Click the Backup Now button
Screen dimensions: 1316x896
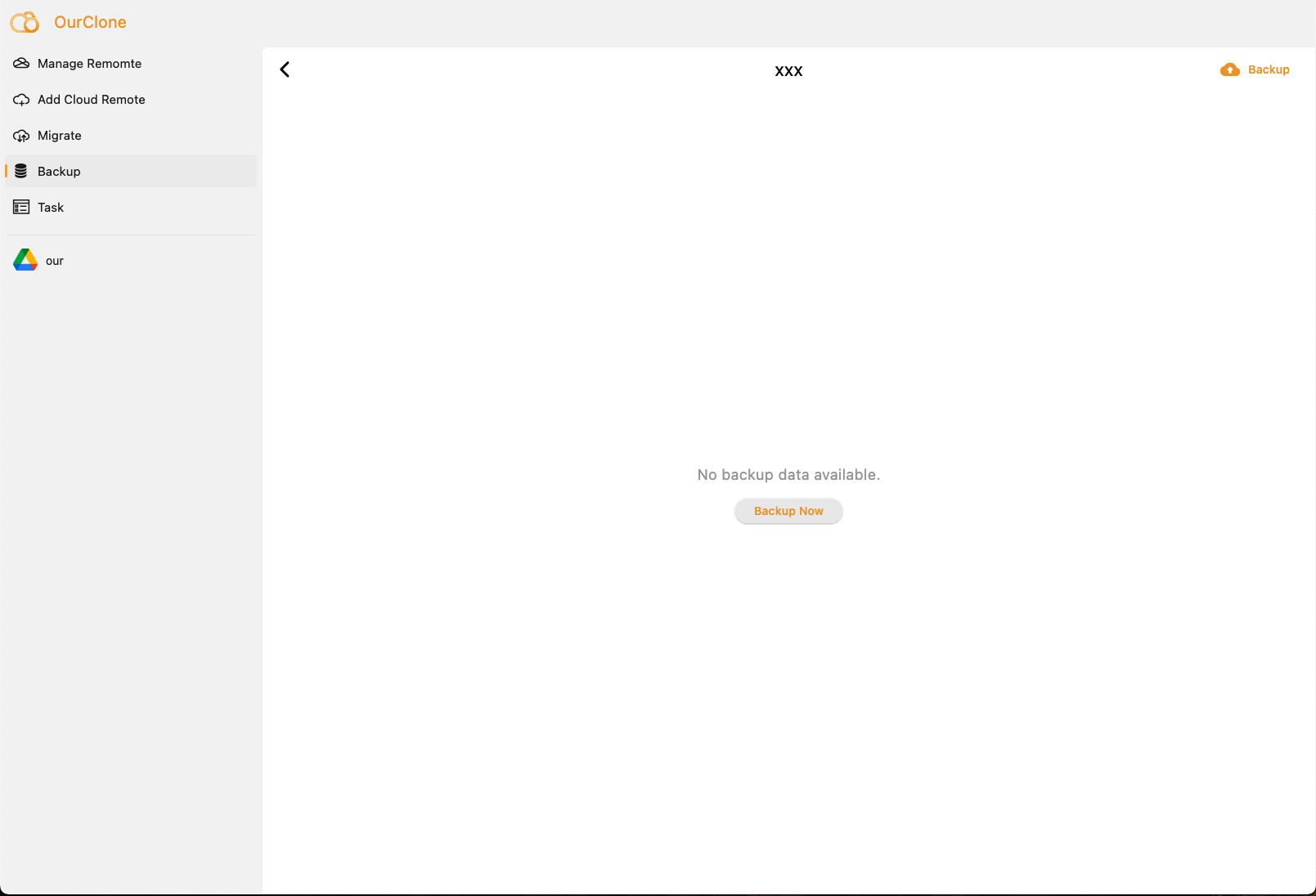[x=788, y=511]
